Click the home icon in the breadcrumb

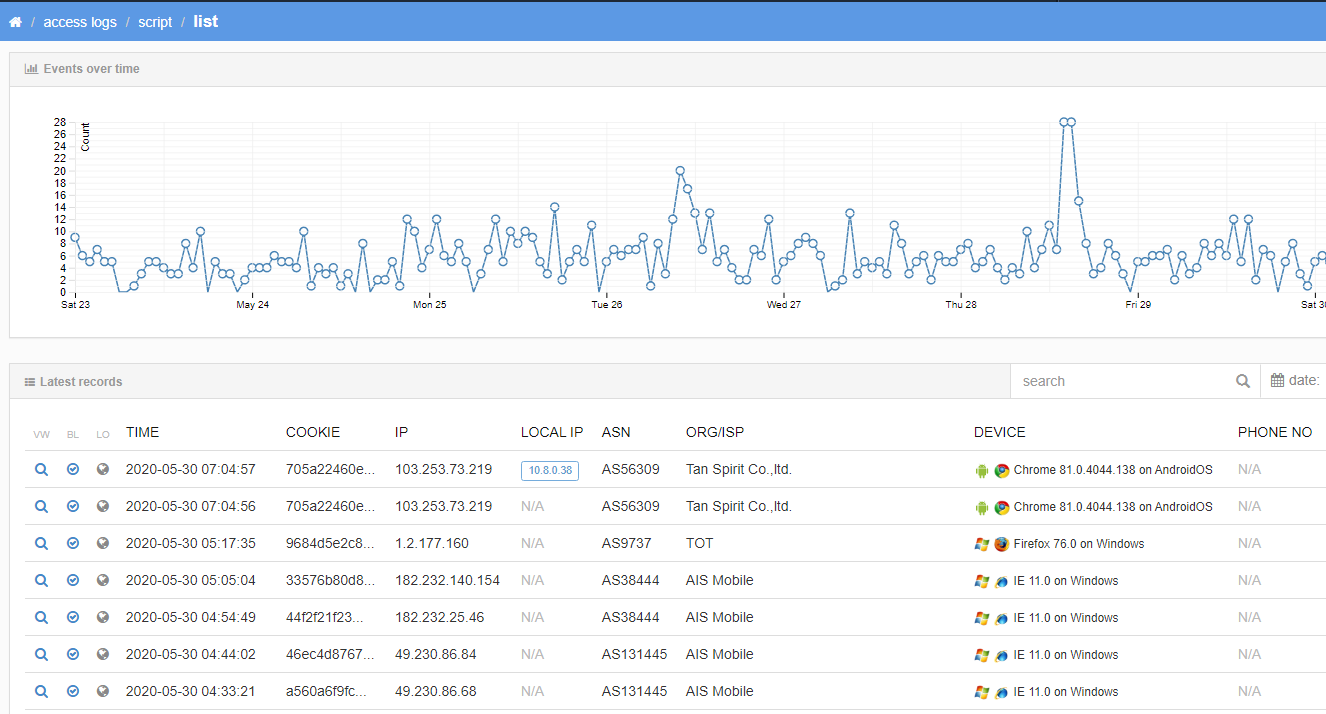click(15, 22)
